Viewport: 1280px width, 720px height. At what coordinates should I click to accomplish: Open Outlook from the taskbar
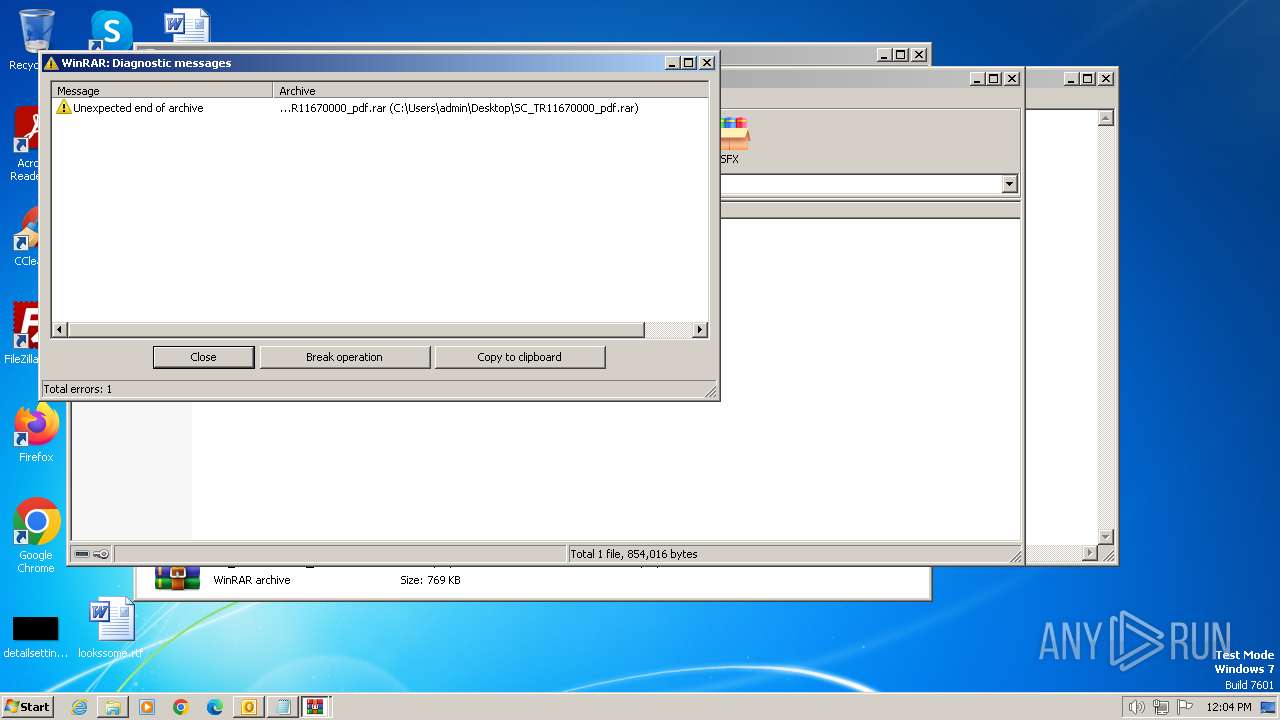point(249,707)
